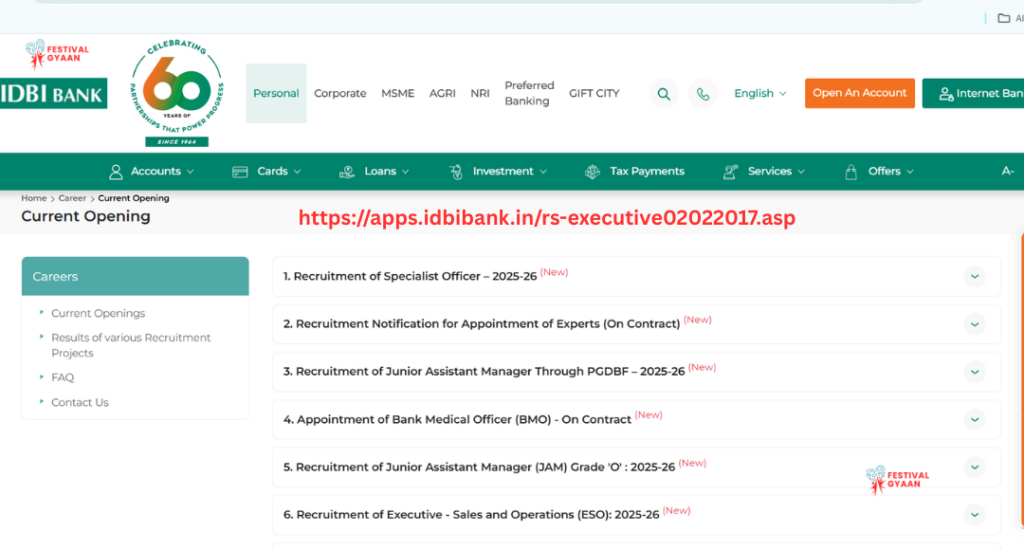
Task: Select the NRI tab
Action: coord(479,93)
